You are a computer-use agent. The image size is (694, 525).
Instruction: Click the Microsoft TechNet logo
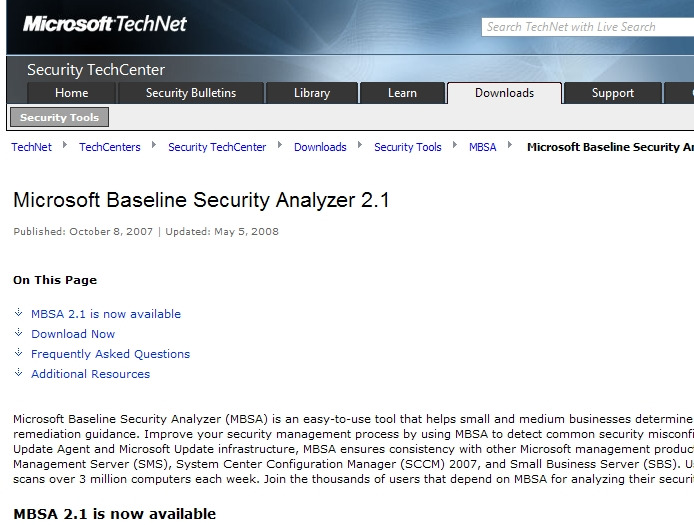pos(105,24)
